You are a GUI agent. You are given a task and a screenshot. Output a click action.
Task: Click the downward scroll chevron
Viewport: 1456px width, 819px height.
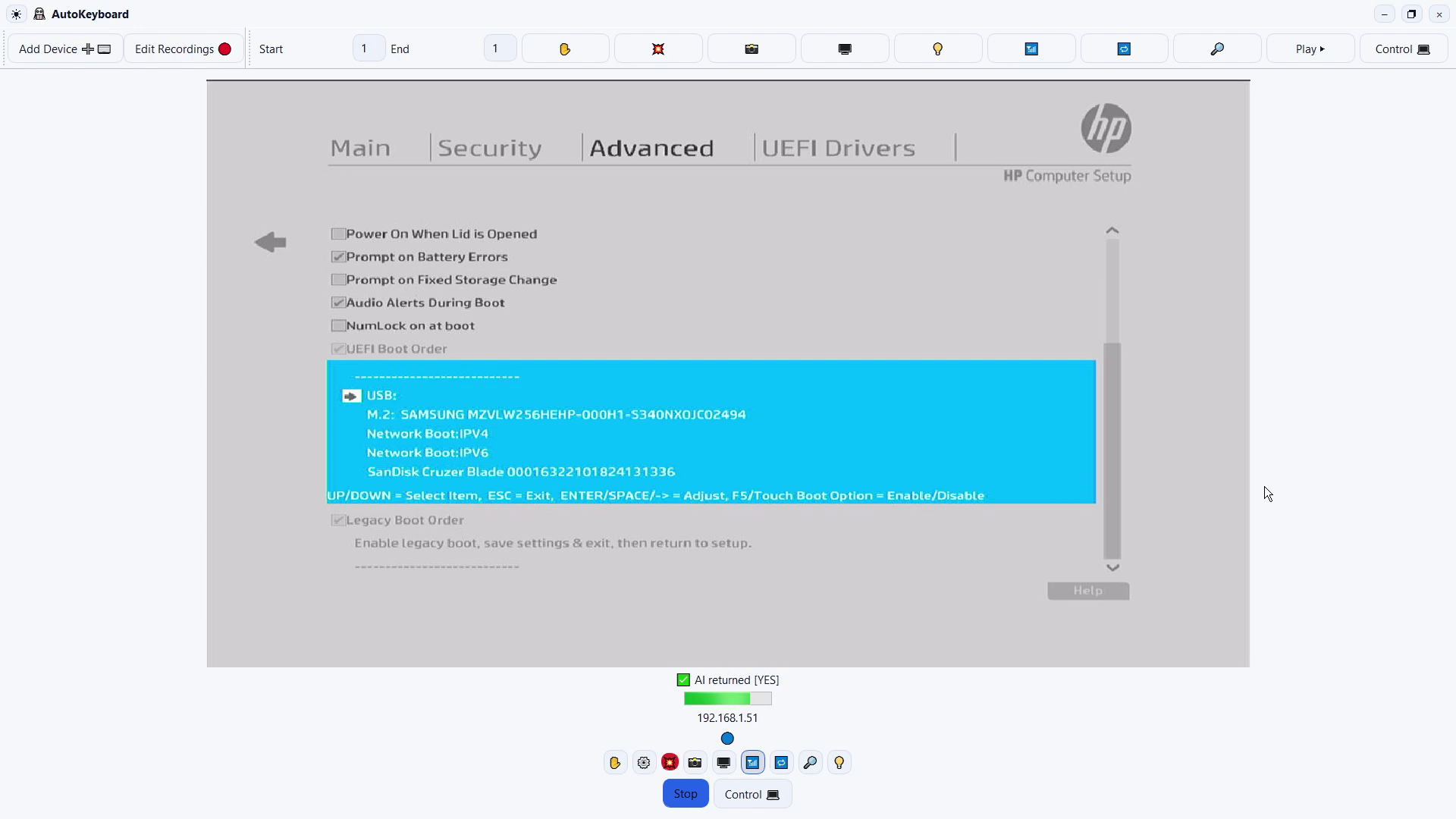tap(1112, 566)
